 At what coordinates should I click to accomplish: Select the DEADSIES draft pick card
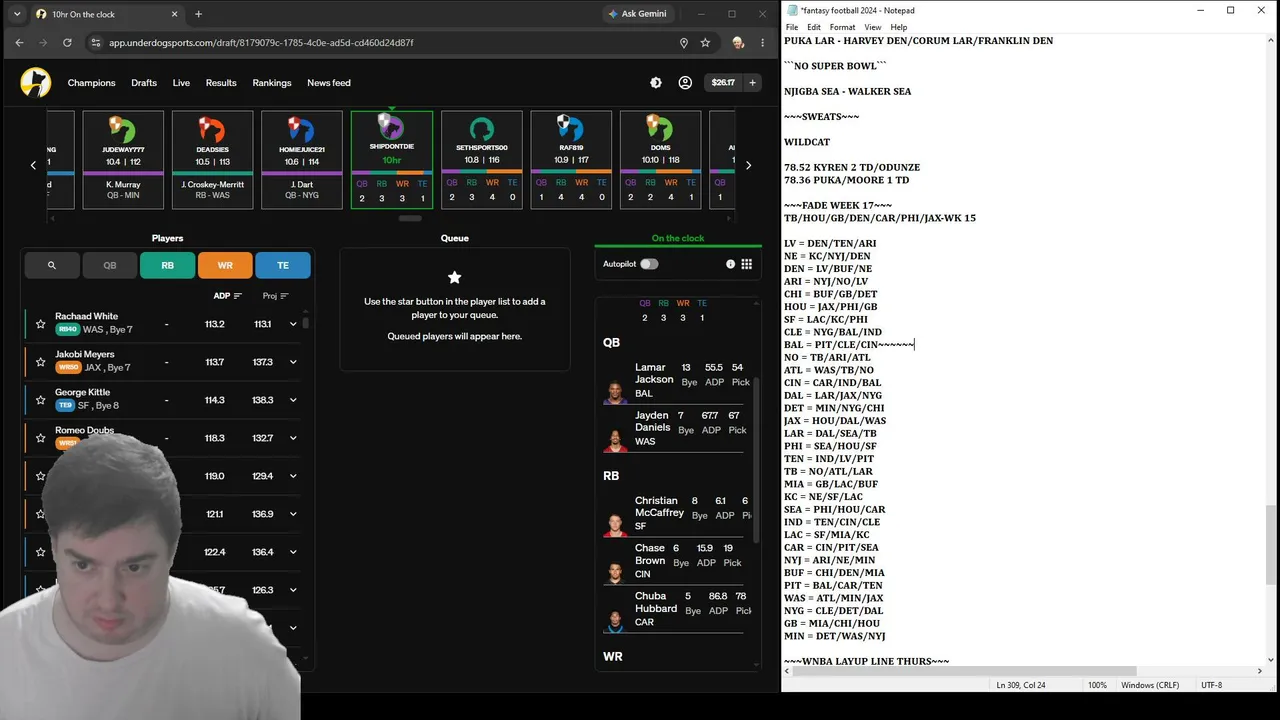212,160
